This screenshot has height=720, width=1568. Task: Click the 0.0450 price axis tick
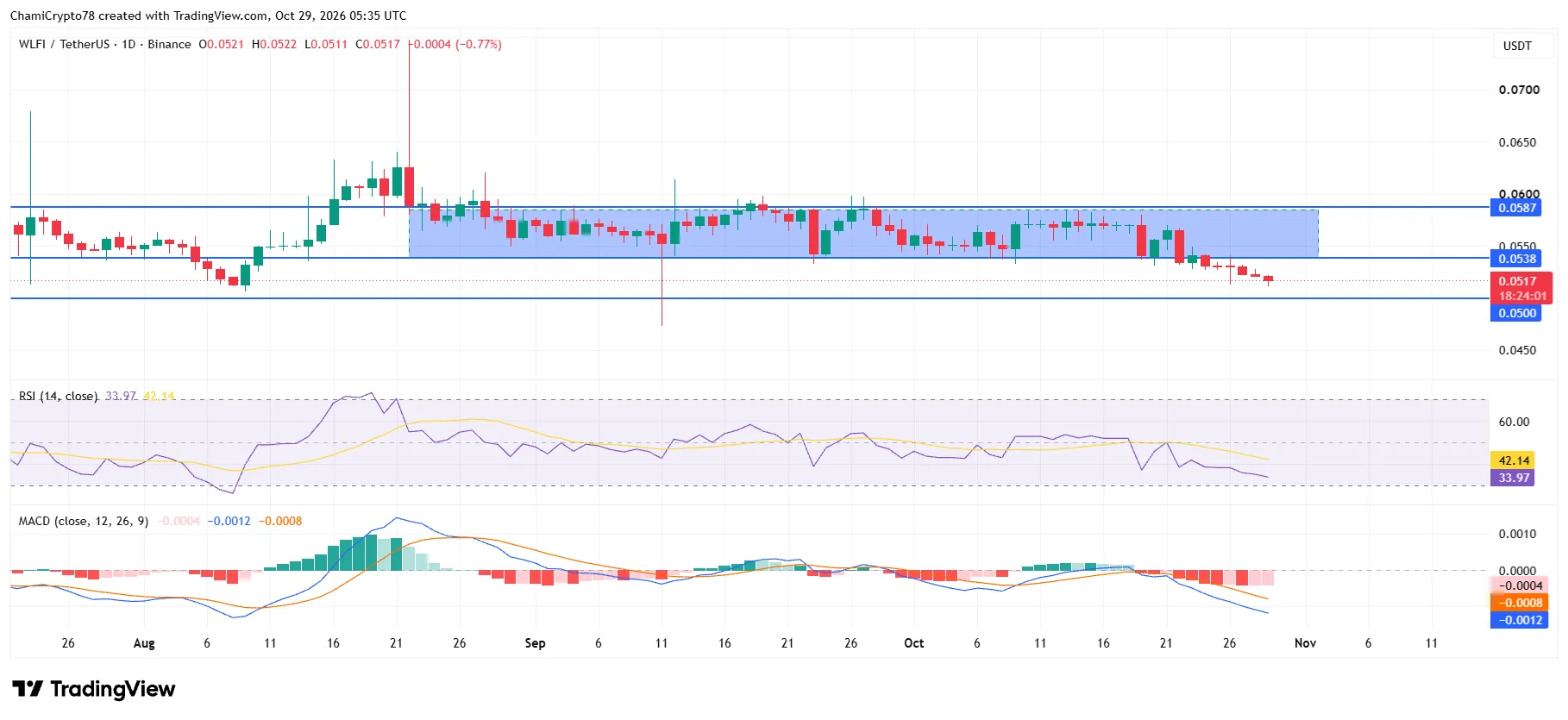(x=1518, y=350)
